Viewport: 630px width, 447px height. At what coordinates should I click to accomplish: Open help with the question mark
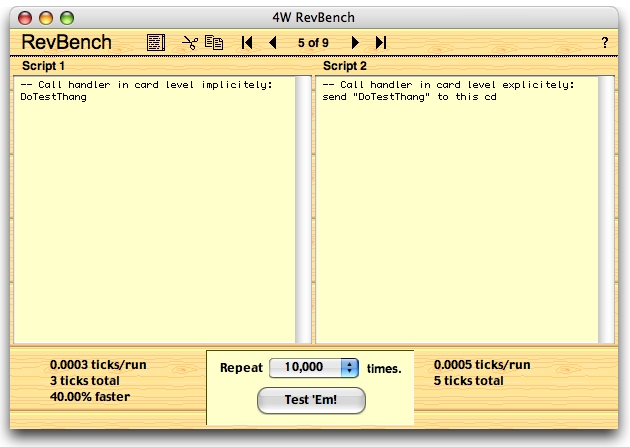coord(604,43)
